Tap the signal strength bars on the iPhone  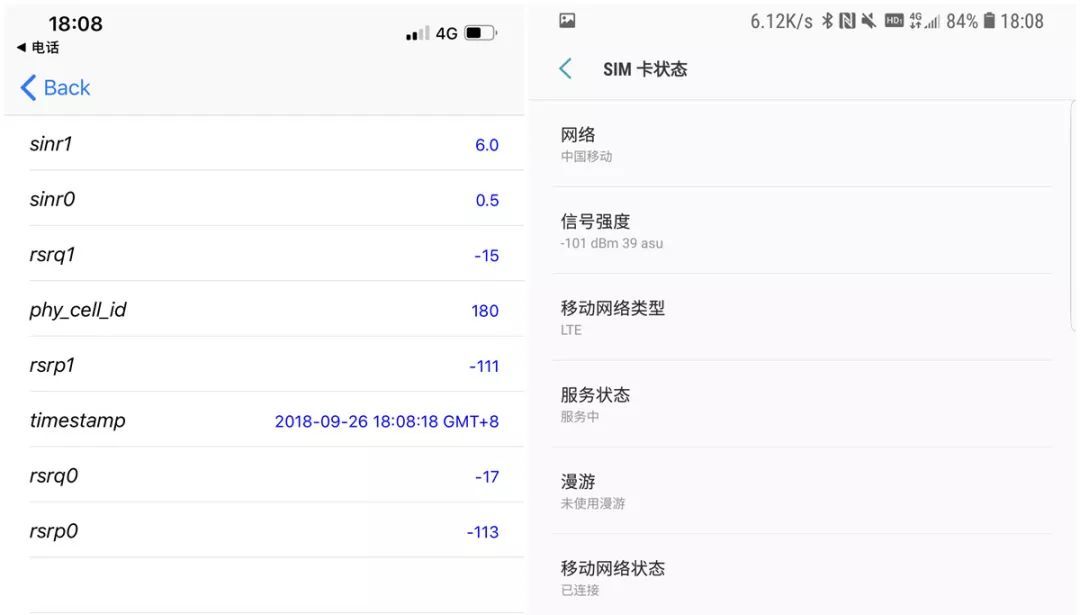pyautogui.click(x=415, y=32)
